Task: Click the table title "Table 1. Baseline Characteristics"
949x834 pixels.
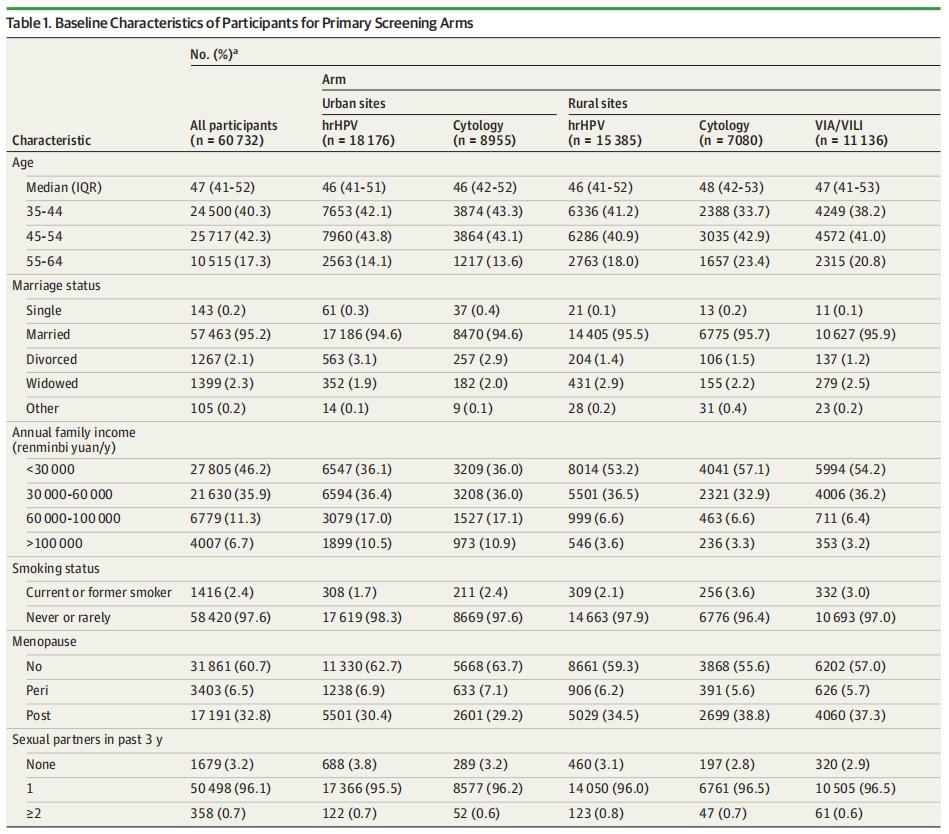Action: click(x=240, y=23)
